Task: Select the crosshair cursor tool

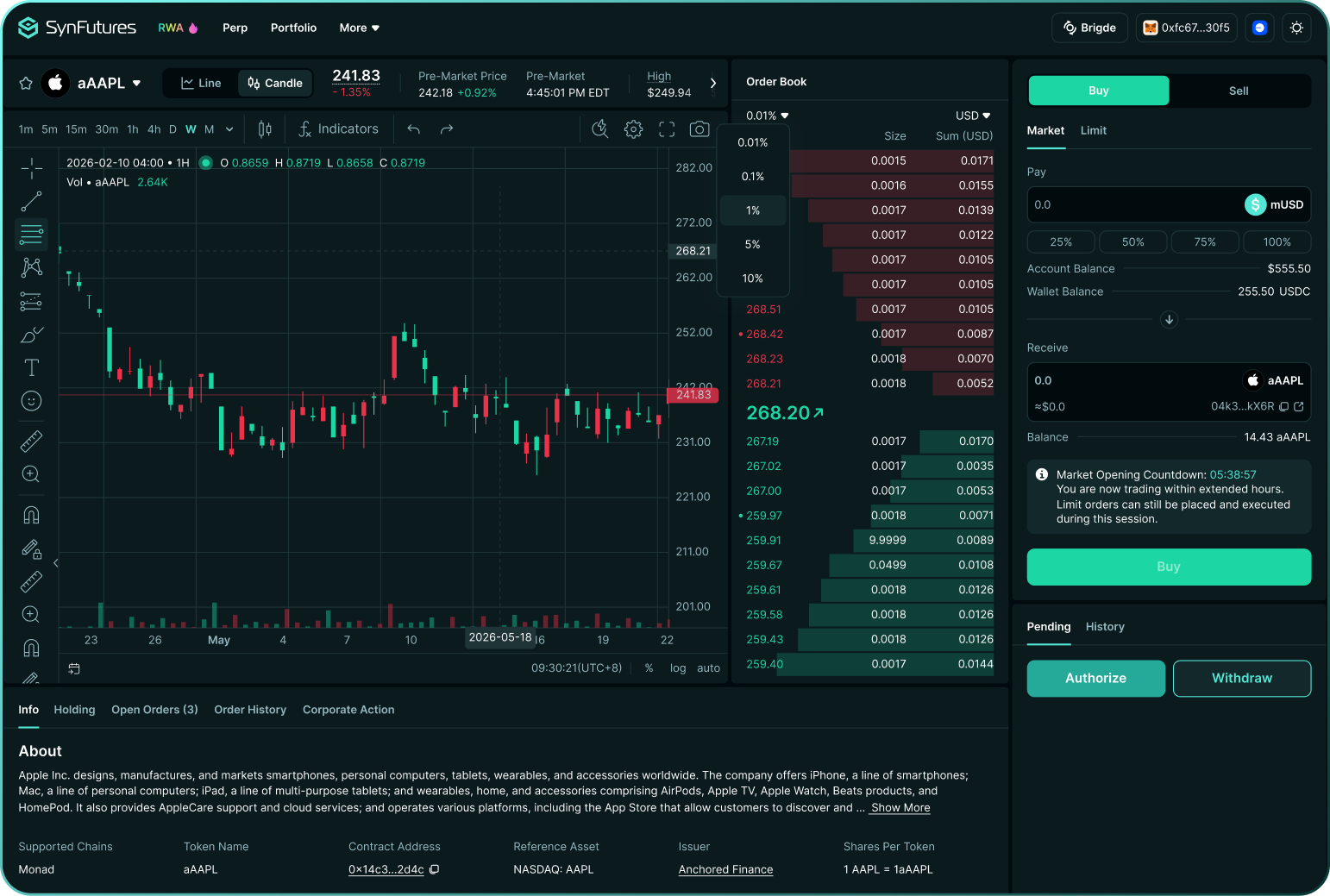Action: pos(31,167)
